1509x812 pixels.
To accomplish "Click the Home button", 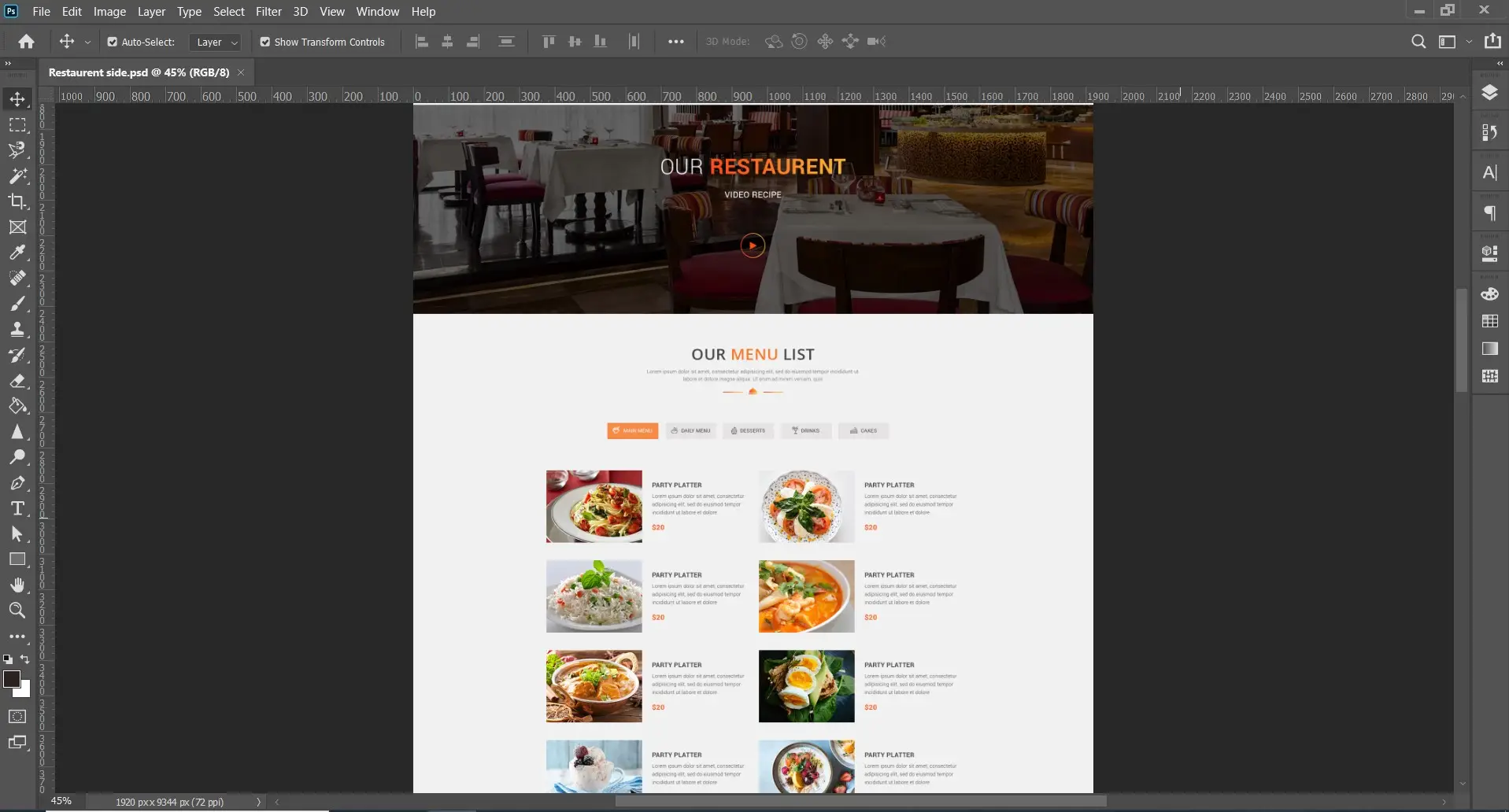I will [26, 42].
